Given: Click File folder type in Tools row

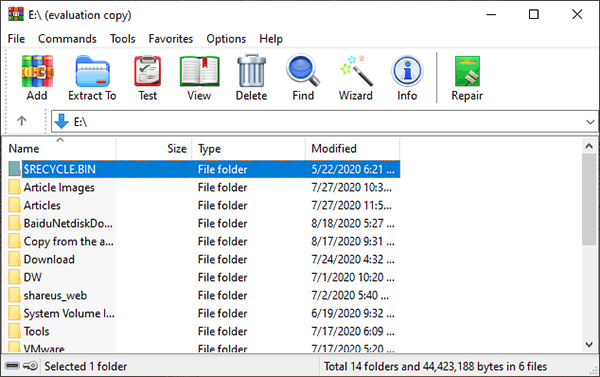Looking at the screenshot, I should 222,331.
